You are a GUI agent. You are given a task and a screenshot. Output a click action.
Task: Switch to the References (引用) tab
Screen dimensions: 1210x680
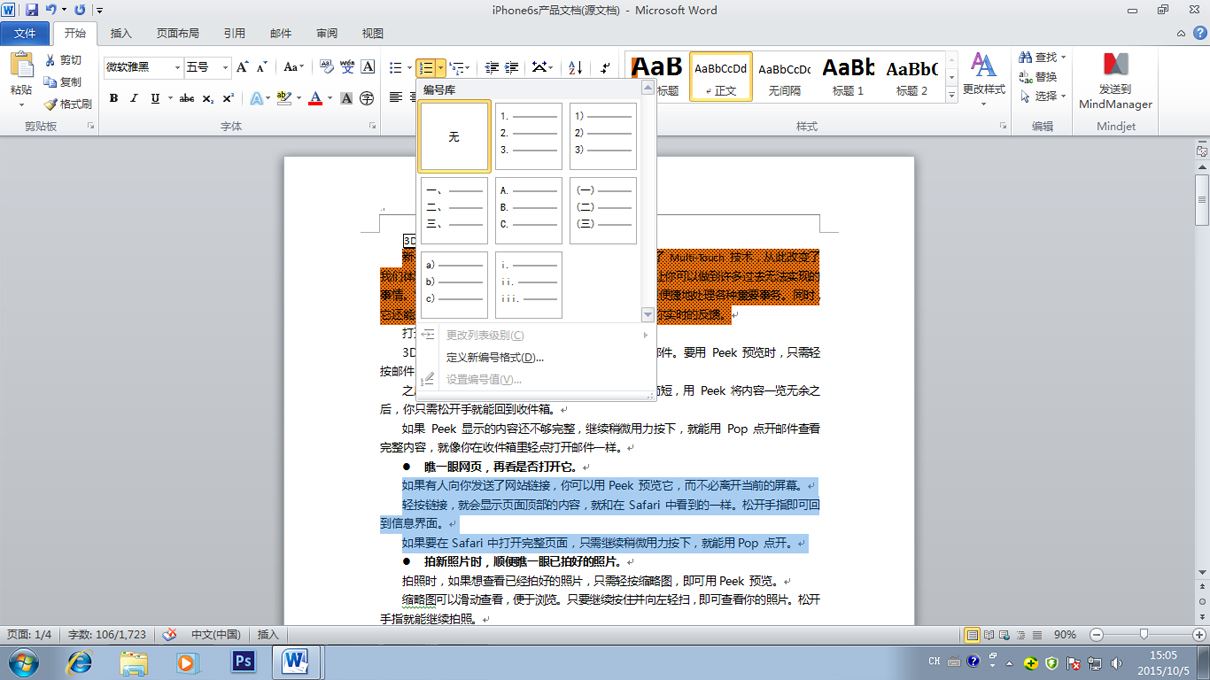pos(234,33)
